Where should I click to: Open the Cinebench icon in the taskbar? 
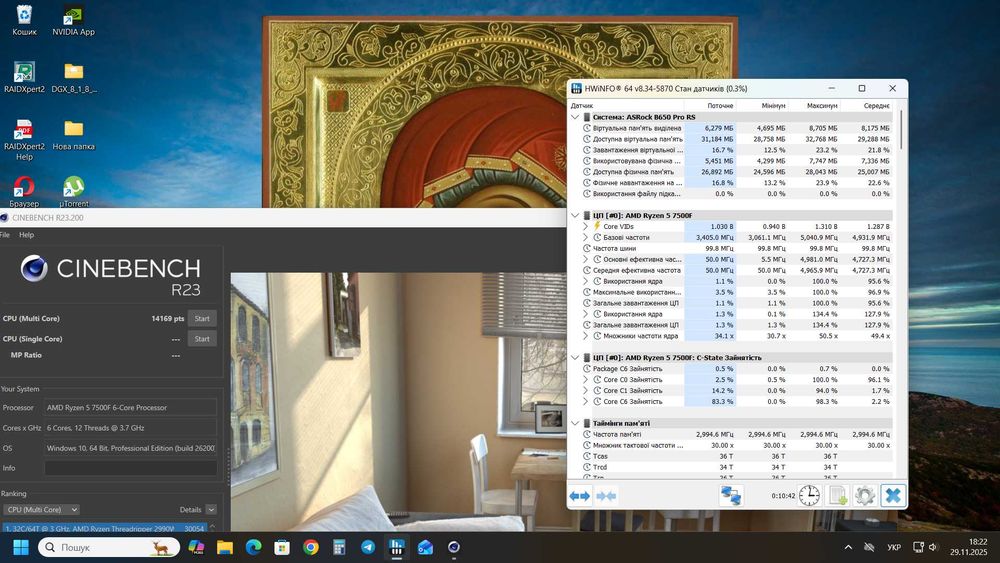[453, 547]
